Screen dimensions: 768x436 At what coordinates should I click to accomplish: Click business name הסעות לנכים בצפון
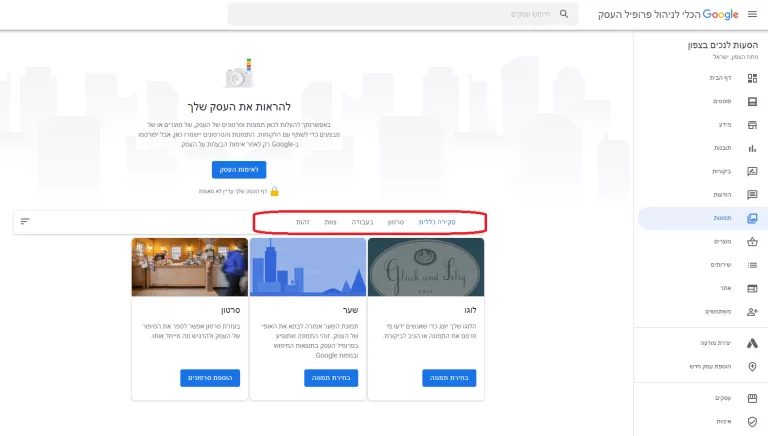(722, 45)
